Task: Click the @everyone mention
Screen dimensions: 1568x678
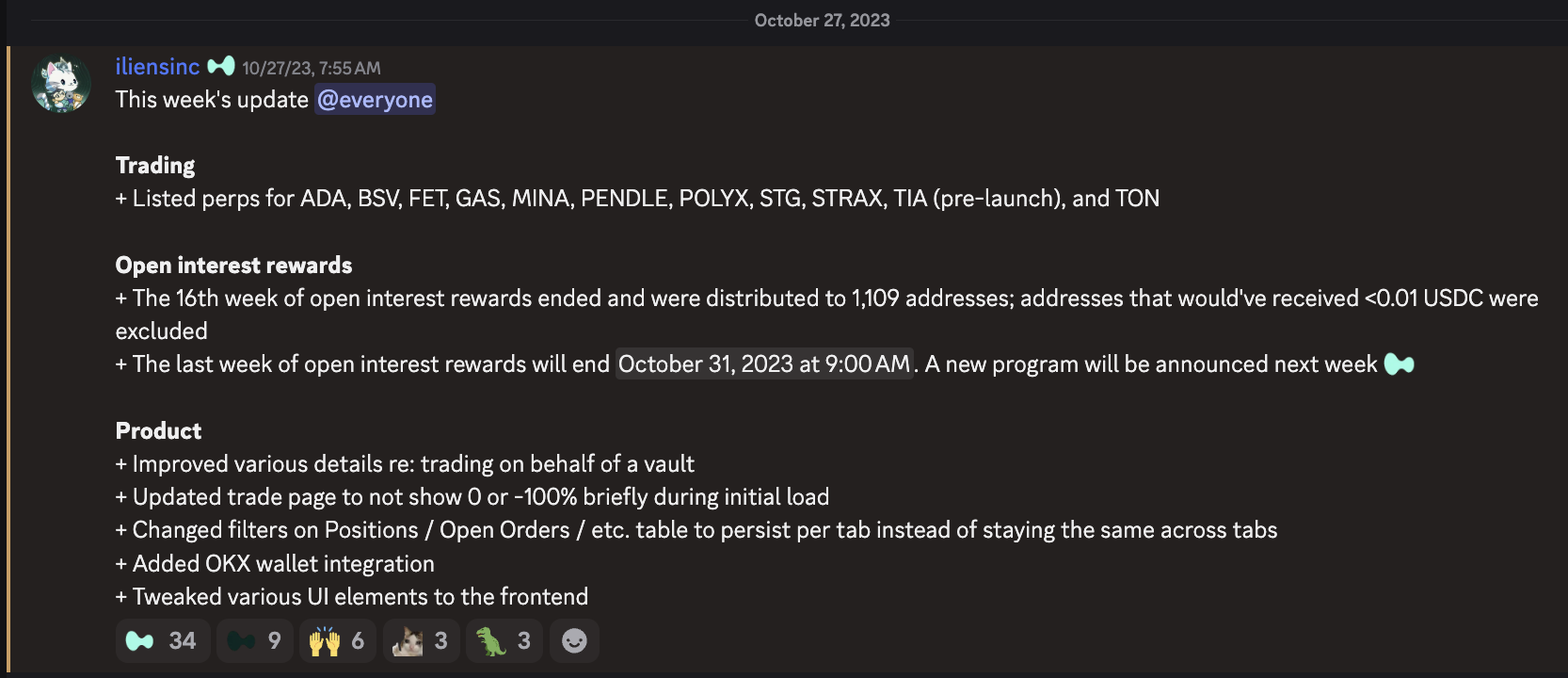Action: pyautogui.click(x=375, y=99)
